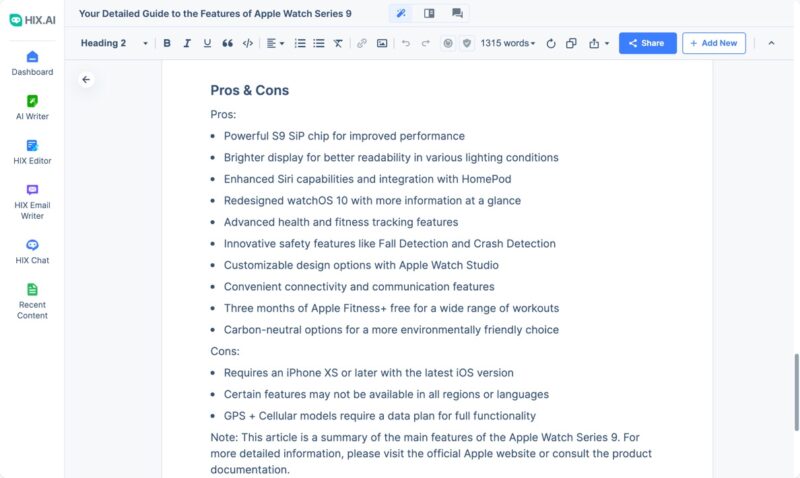Toggle bold formatting in the toolbar
The image size is (800, 478).
(x=167, y=43)
